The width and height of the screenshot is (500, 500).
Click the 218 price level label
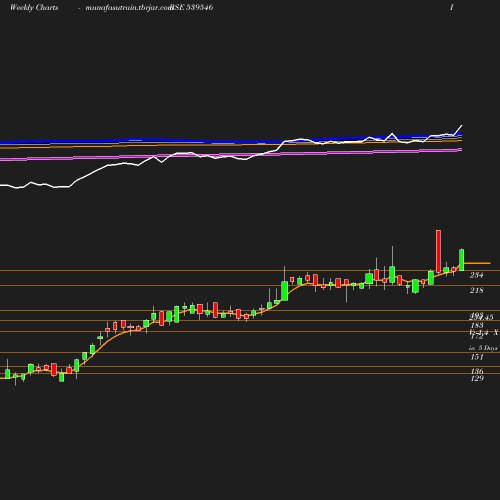tap(477, 290)
